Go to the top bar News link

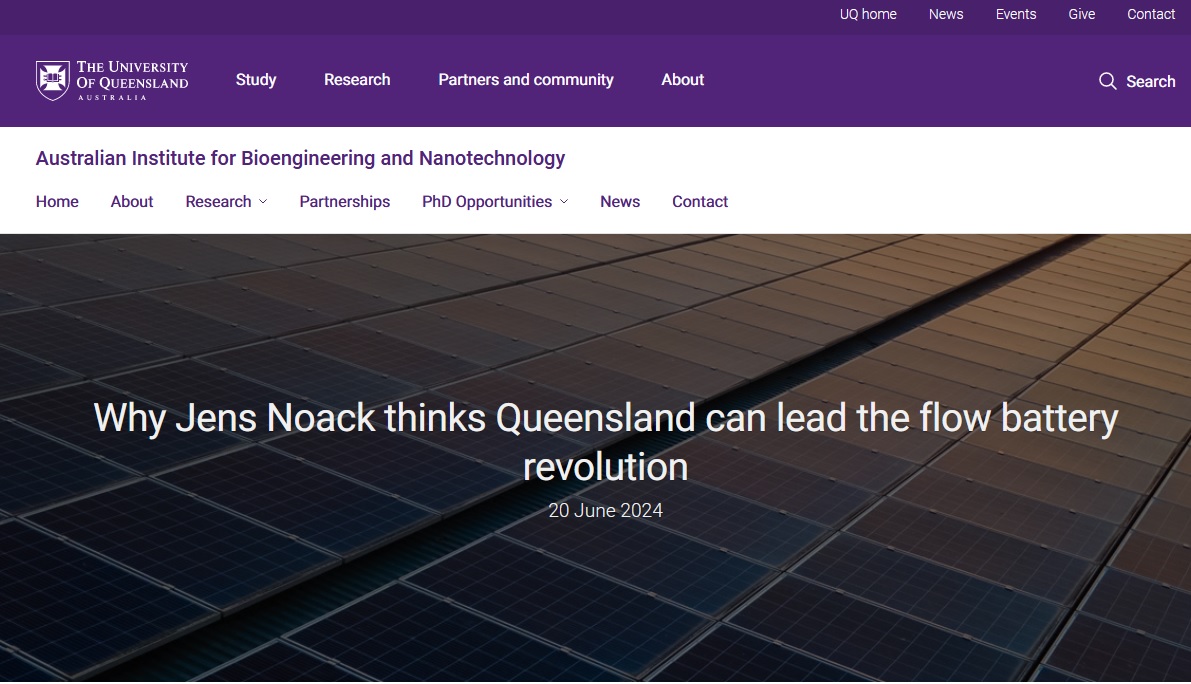click(x=946, y=14)
